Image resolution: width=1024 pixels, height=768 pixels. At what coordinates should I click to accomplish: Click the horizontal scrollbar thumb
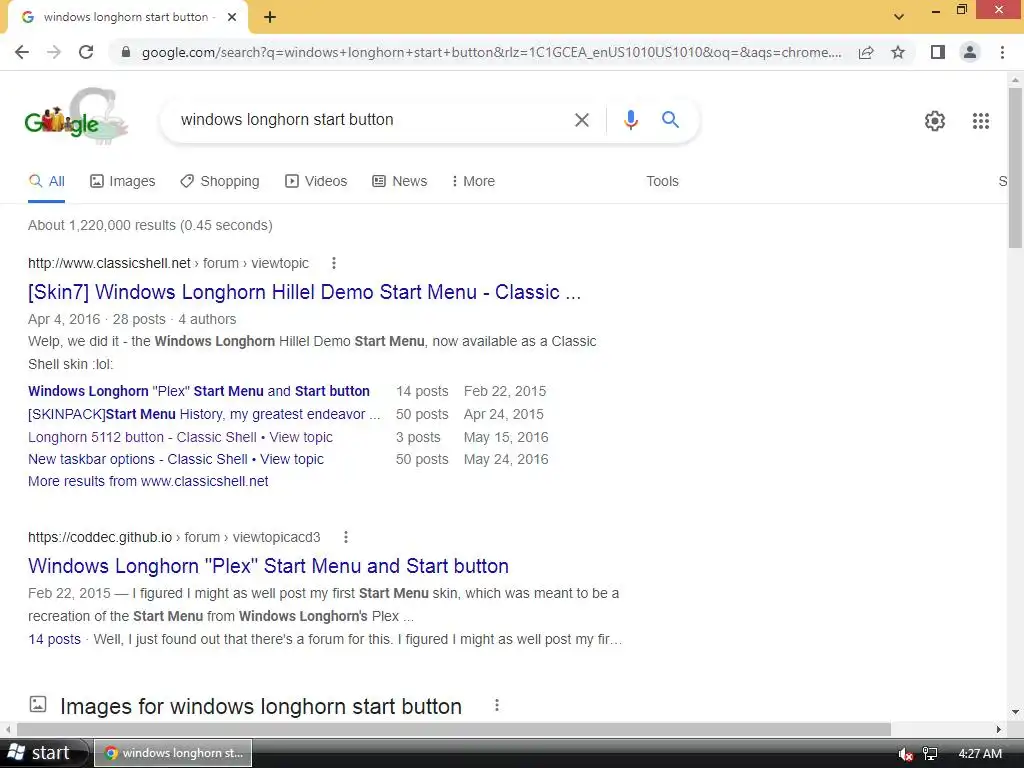[x=454, y=729]
